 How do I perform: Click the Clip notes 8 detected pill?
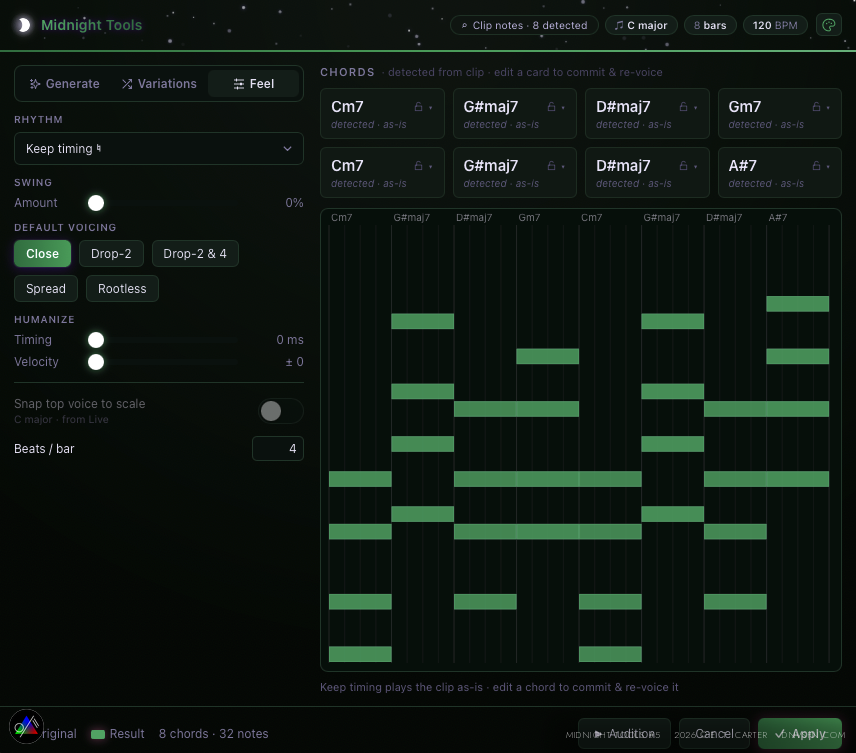[524, 25]
